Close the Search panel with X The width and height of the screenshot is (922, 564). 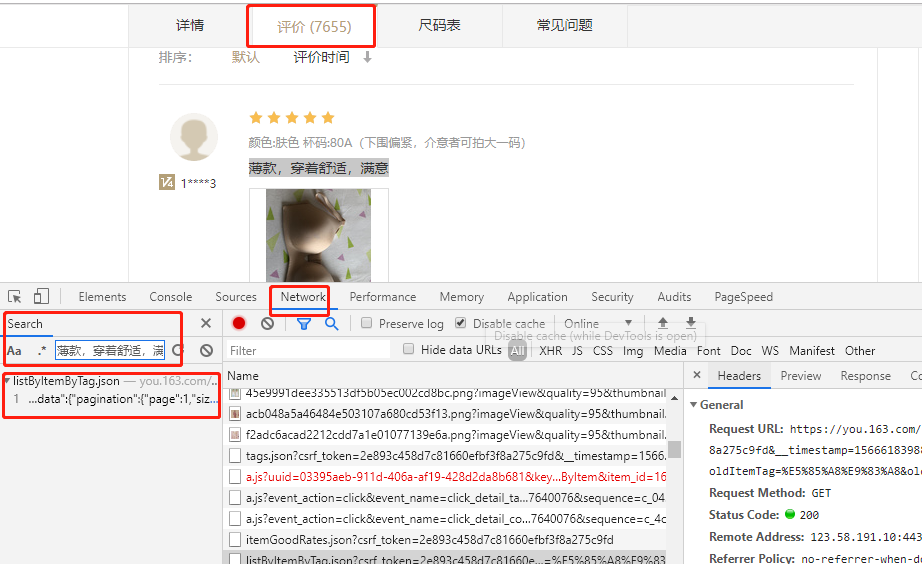tap(206, 323)
